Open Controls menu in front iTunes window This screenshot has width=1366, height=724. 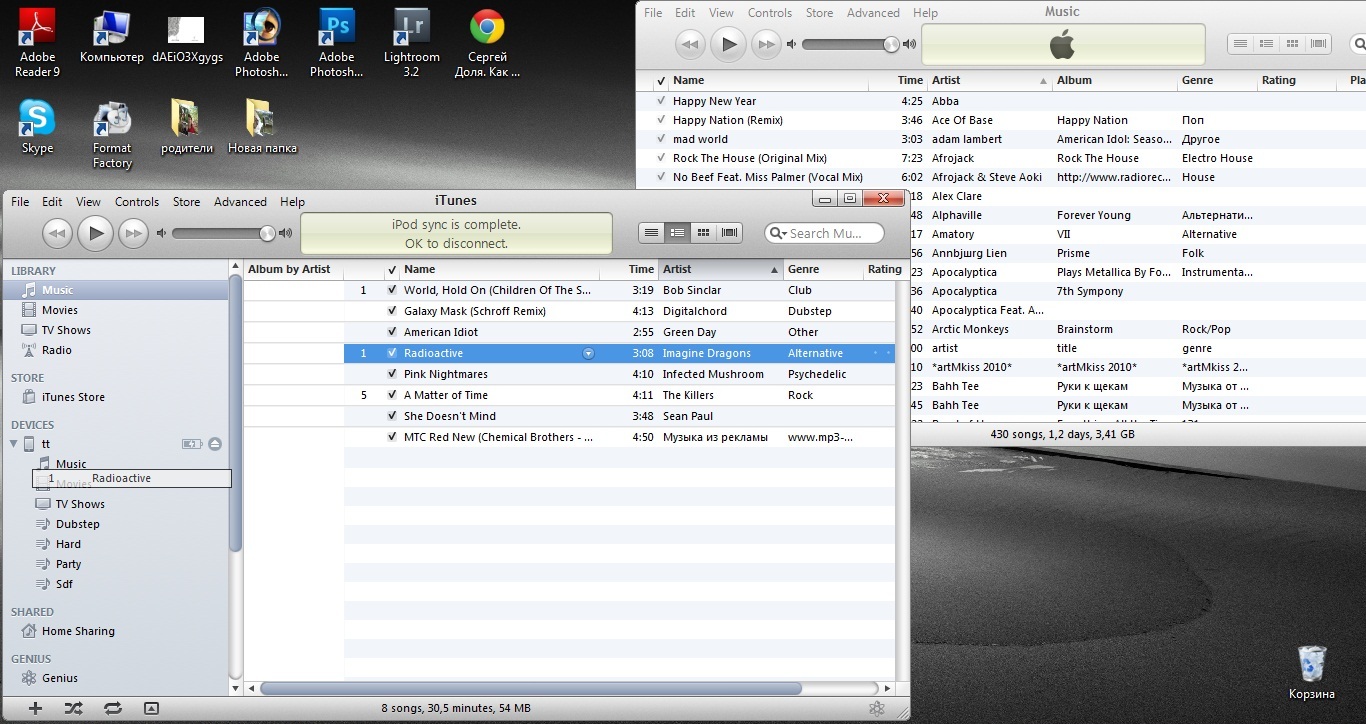click(137, 202)
